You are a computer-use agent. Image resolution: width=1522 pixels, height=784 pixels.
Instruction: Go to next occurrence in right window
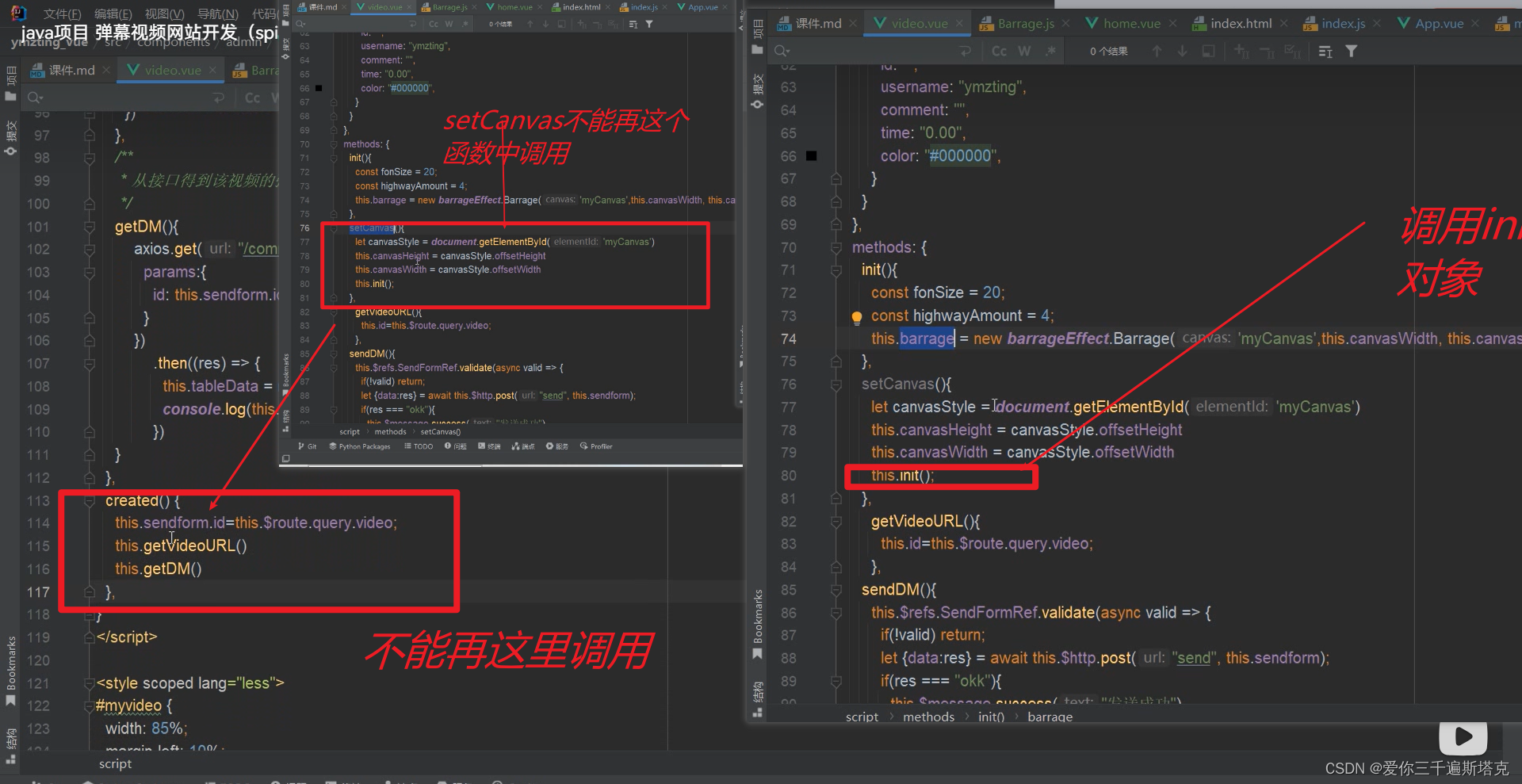click(x=1182, y=51)
